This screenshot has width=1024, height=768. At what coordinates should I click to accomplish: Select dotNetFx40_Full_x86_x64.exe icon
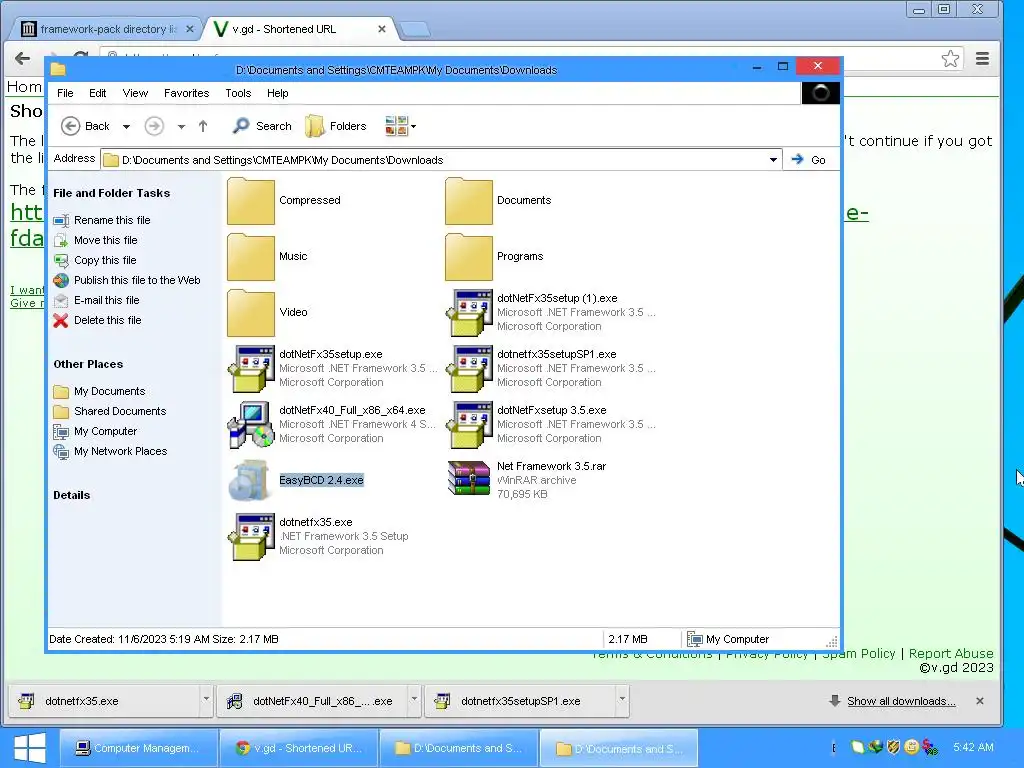coord(251,424)
